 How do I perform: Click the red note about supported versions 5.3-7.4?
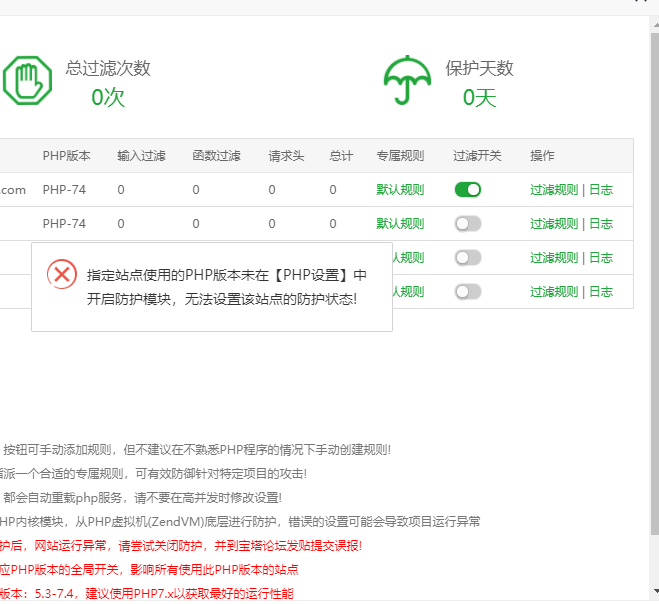(147, 593)
